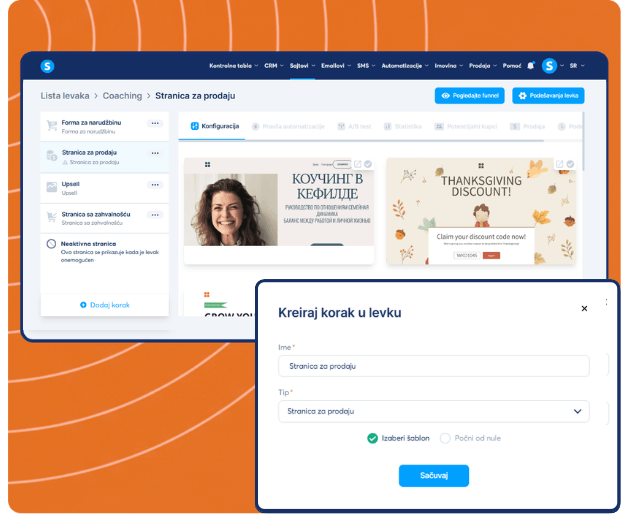This screenshot has width=625, height=516.
Task: Select the Počni od nule radio option
Action: [x=445, y=438]
